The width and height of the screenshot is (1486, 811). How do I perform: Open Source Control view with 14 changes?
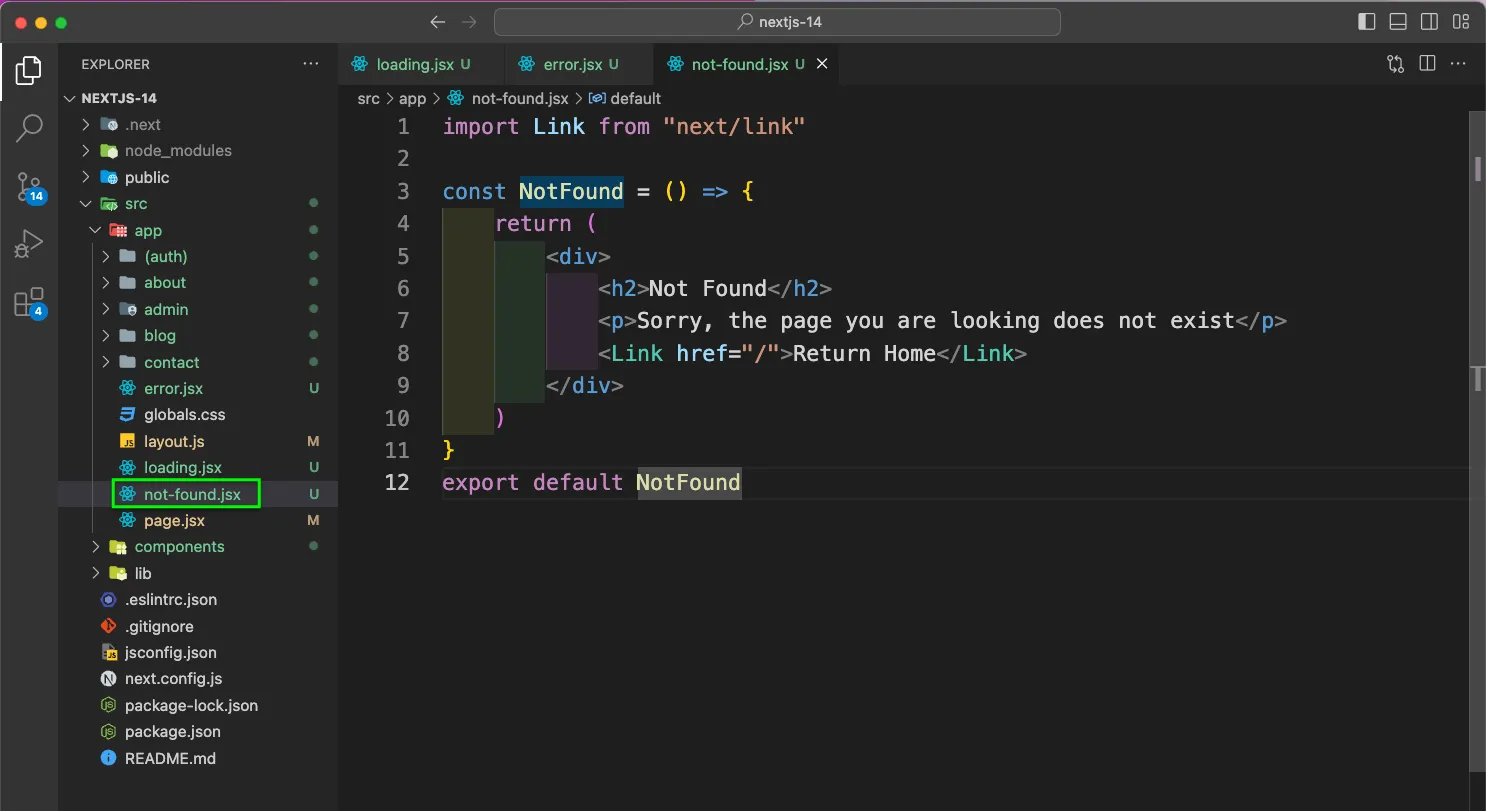(x=29, y=186)
